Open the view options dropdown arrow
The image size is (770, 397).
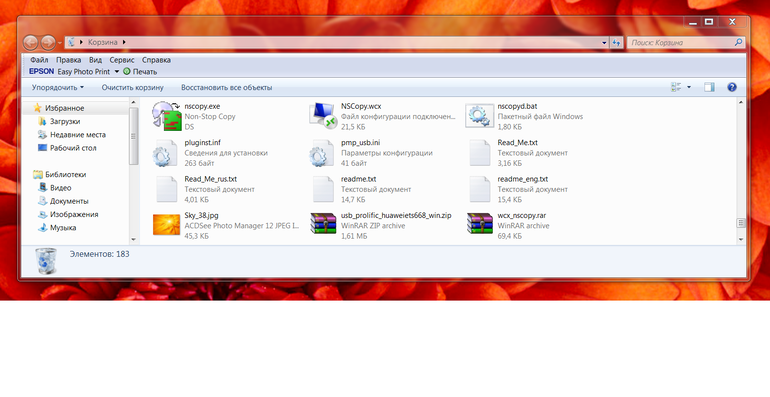click(688, 87)
